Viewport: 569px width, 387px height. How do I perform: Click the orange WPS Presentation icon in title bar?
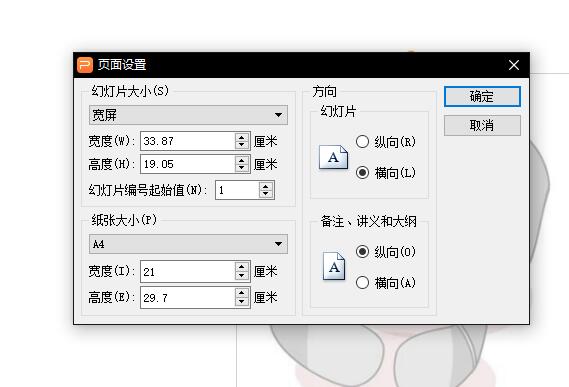pyautogui.click(x=85, y=65)
